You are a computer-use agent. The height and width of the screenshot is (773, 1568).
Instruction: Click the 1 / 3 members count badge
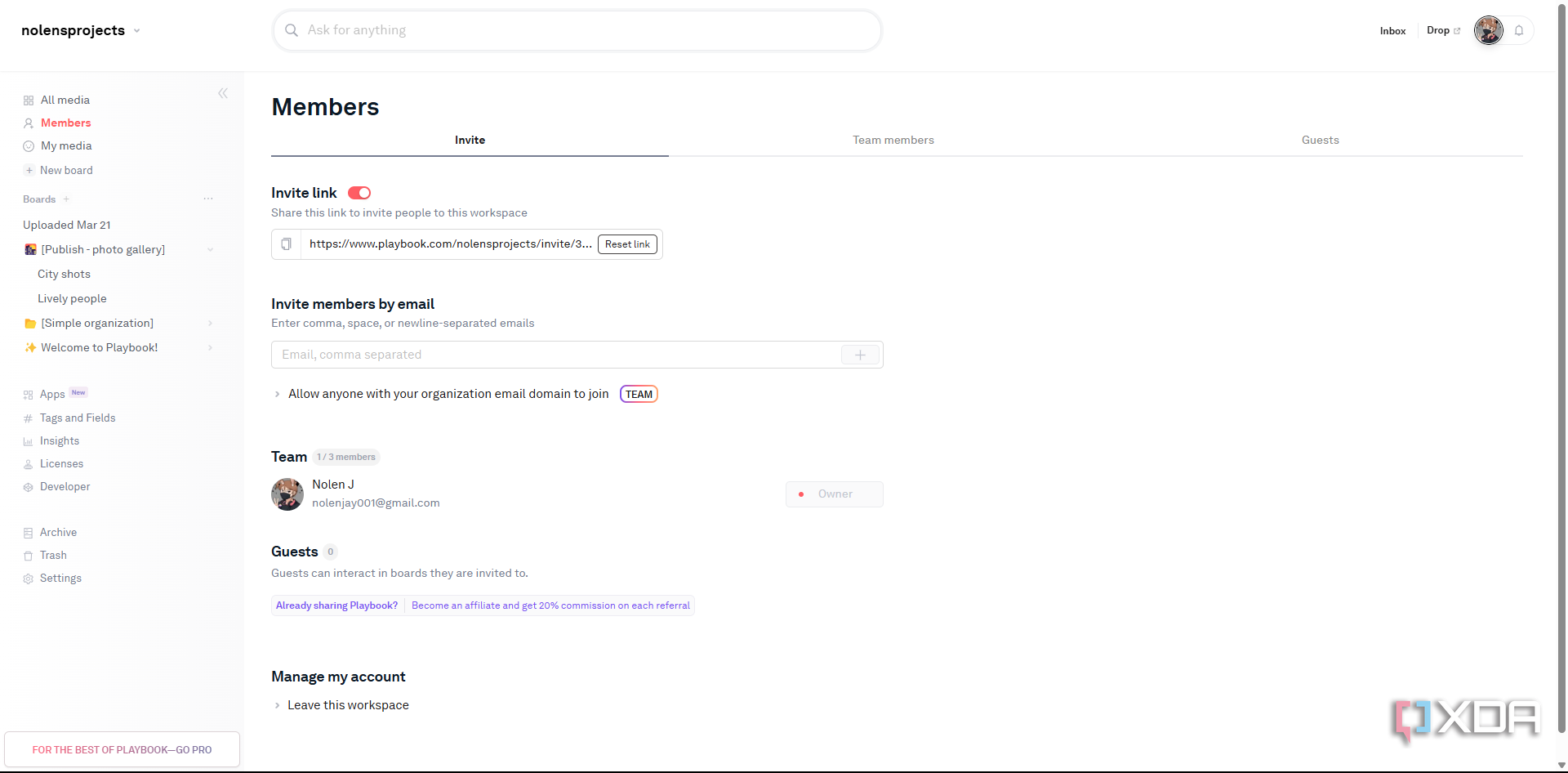tap(346, 458)
